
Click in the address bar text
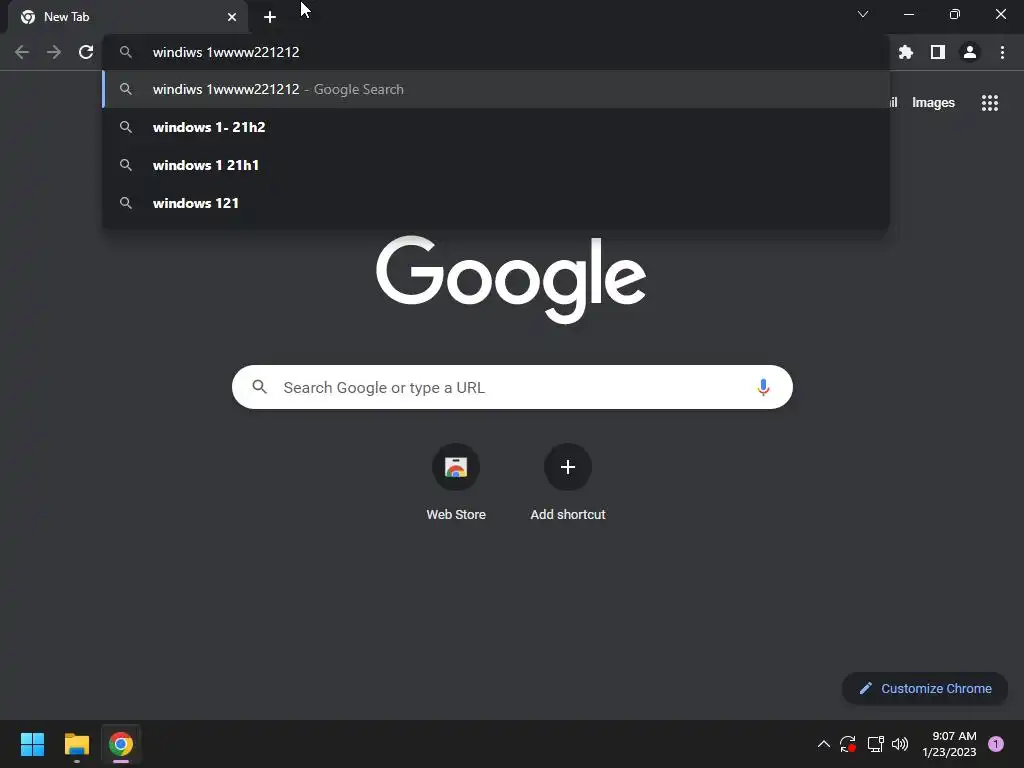[x=226, y=52]
